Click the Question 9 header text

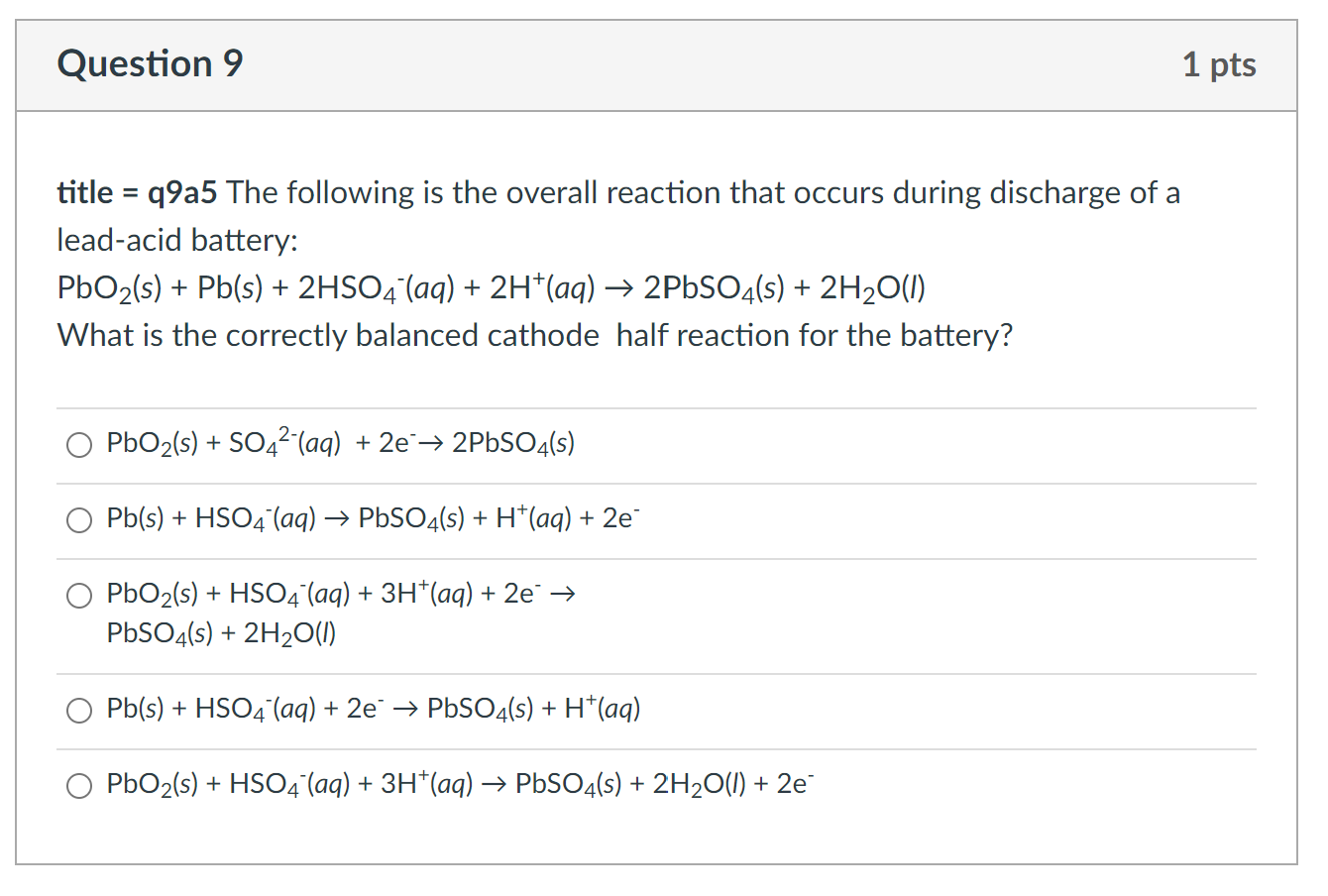tap(150, 63)
